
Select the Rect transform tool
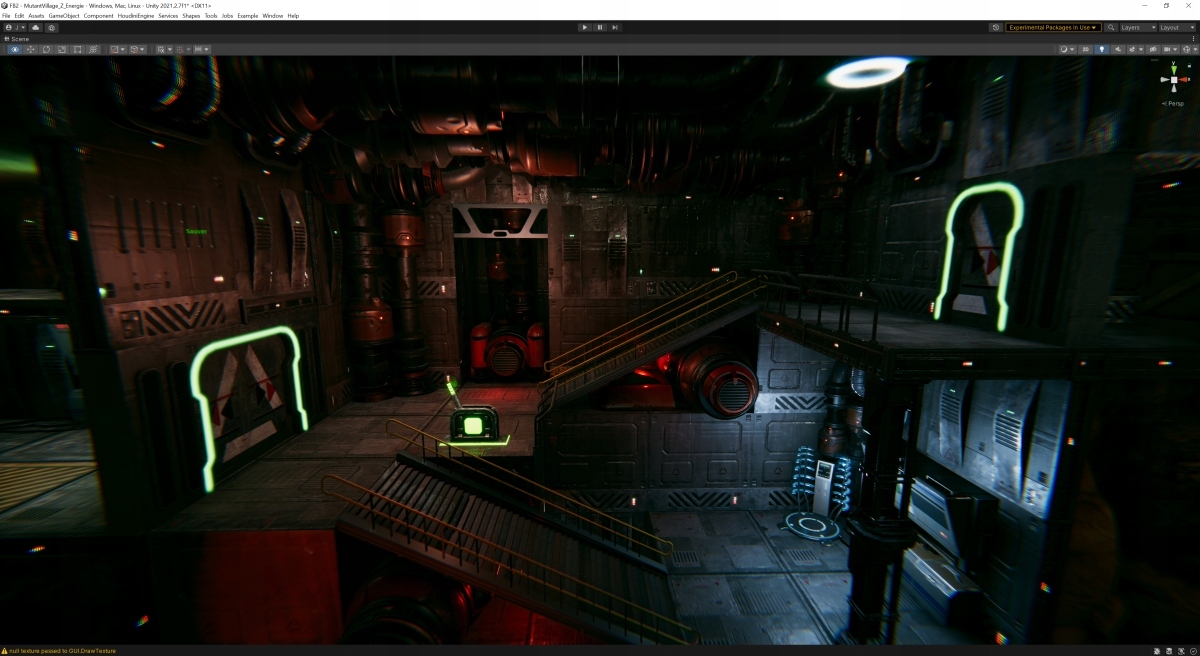pyautogui.click(x=78, y=49)
